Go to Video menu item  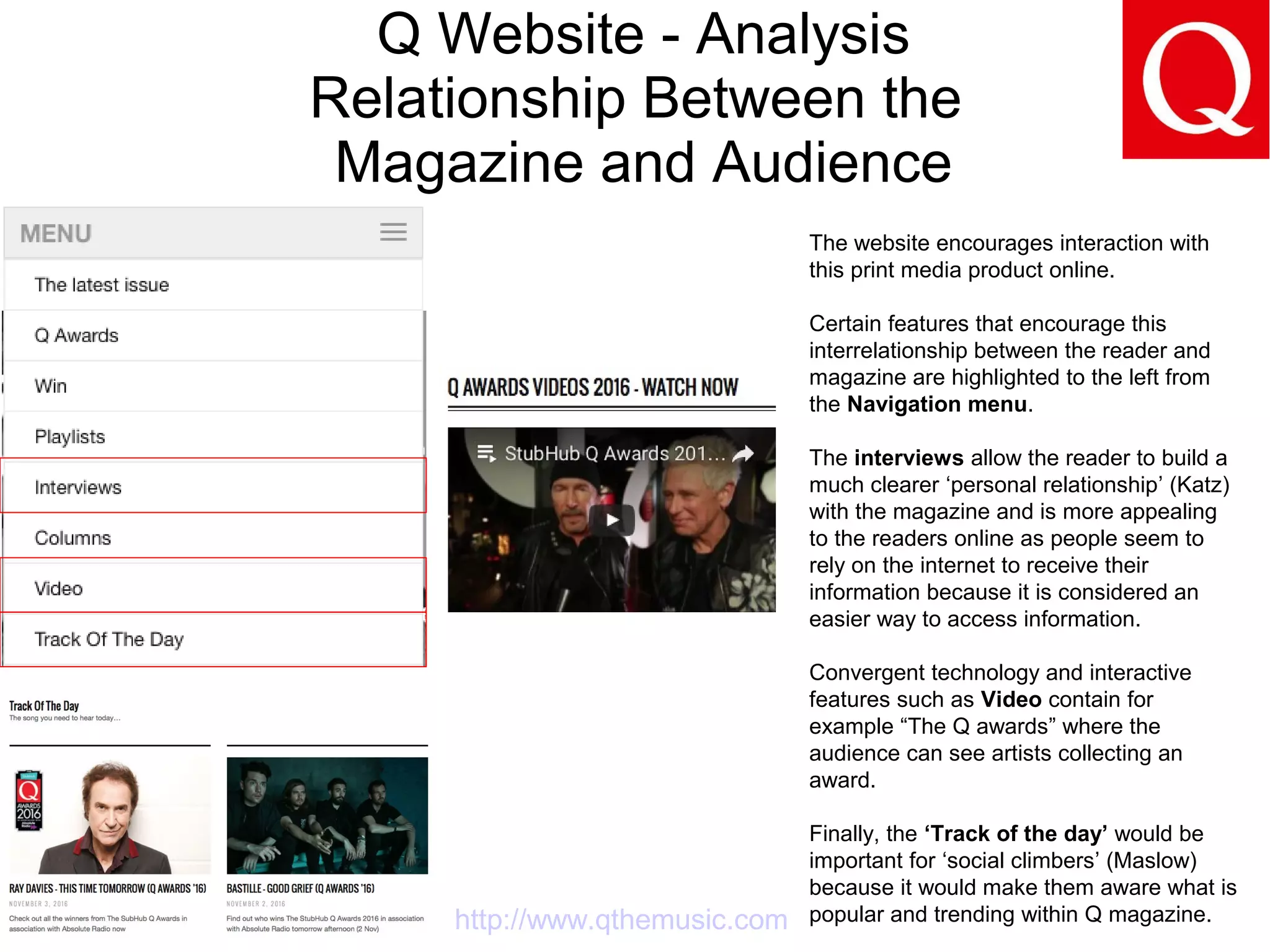pos(213,588)
